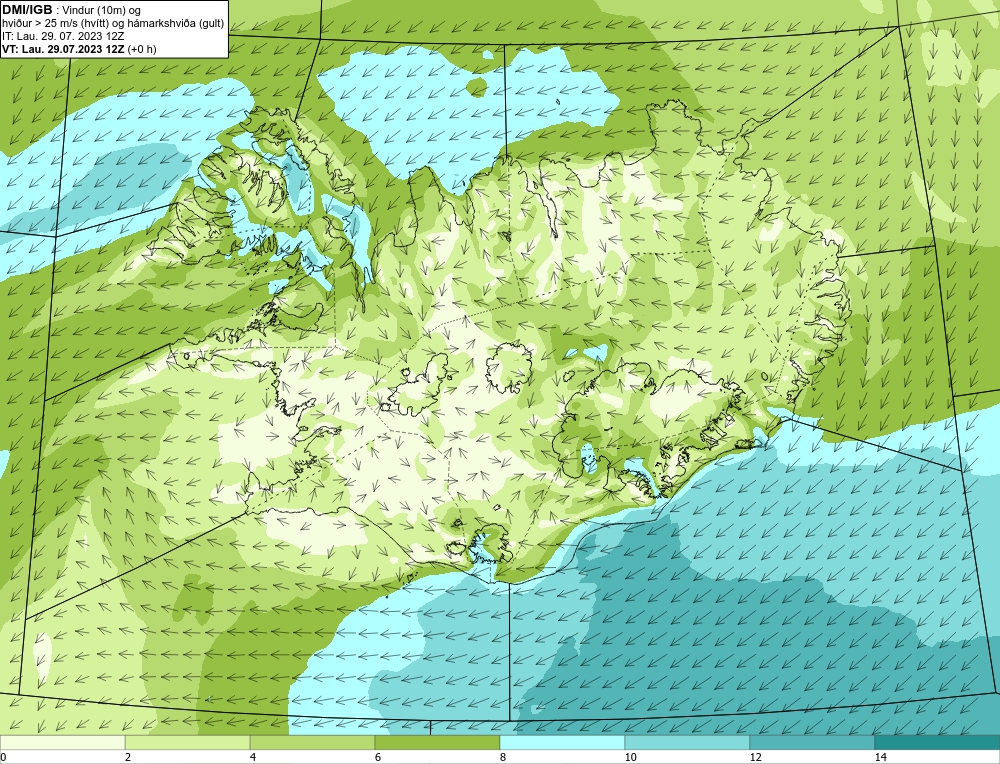Click the legend label '6'
The image size is (1000, 764).
click(378, 757)
